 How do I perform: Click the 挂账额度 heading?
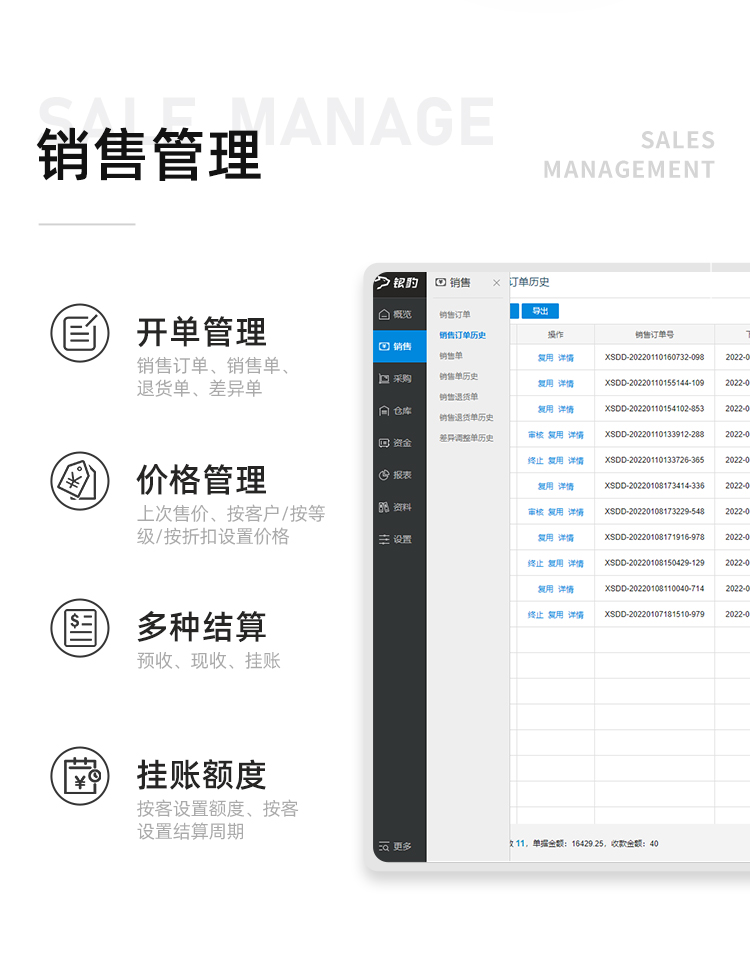point(202,775)
